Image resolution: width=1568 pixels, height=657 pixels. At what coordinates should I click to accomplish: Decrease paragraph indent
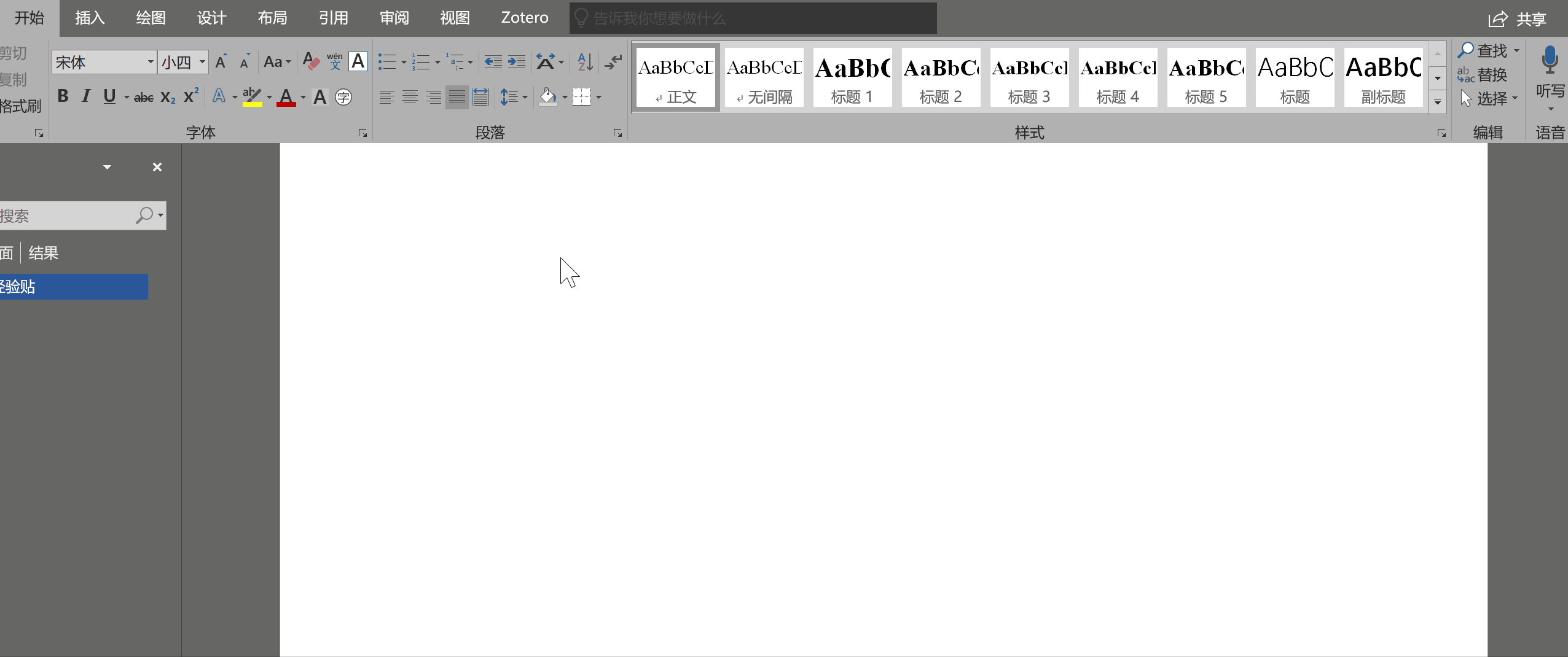493,61
